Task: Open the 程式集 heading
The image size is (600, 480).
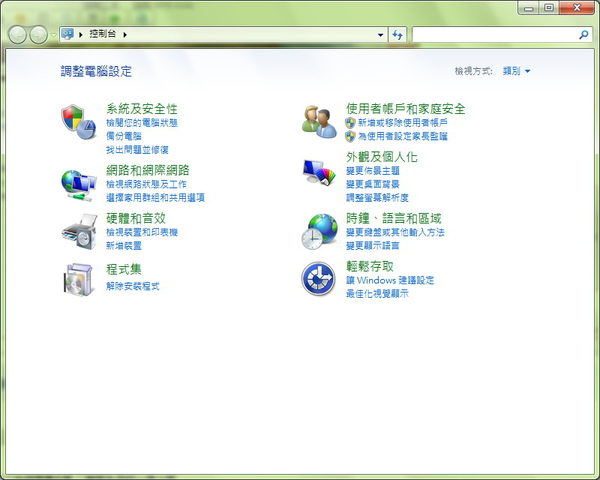Action: click(124, 269)
